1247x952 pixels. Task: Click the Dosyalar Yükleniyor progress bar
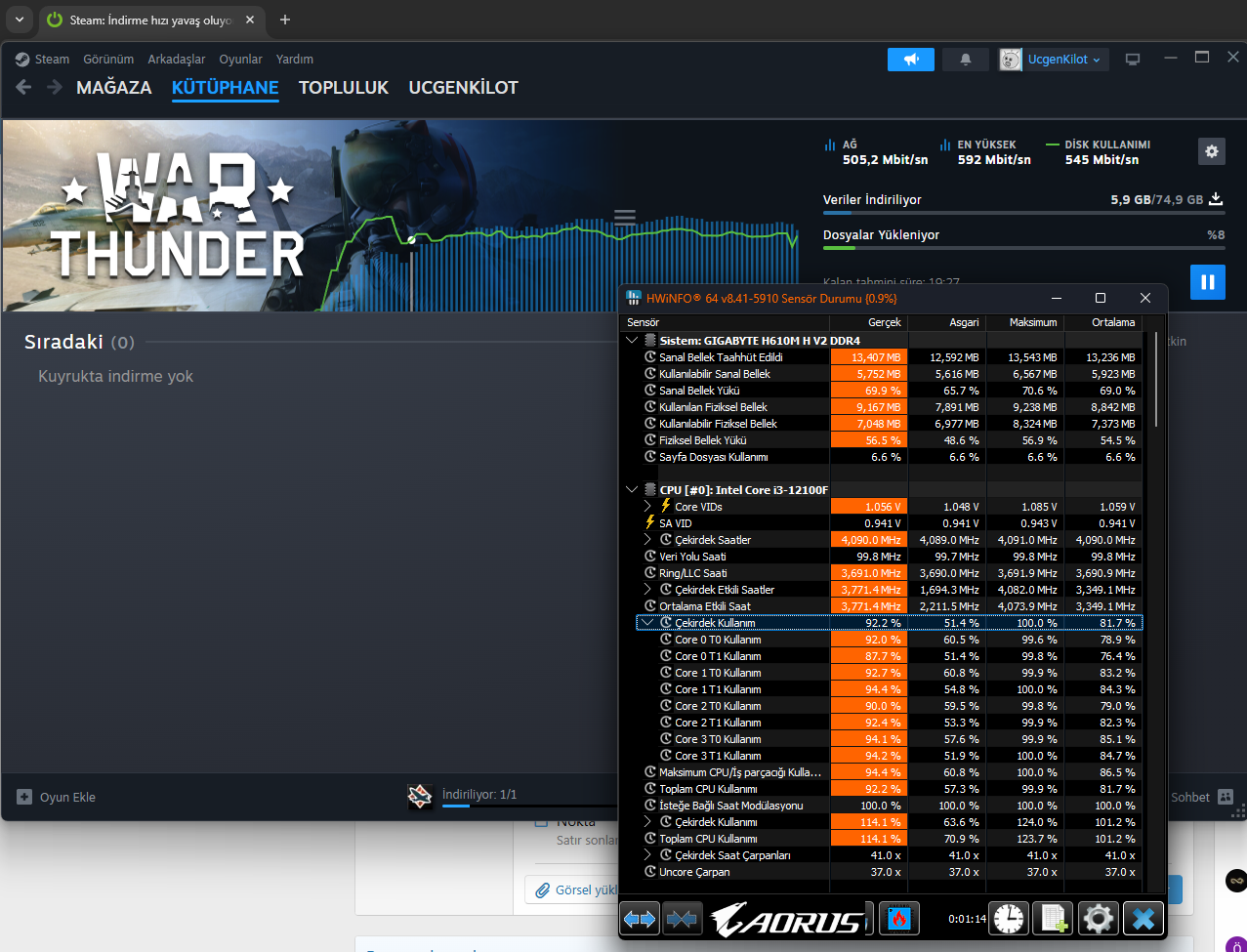1023,248
